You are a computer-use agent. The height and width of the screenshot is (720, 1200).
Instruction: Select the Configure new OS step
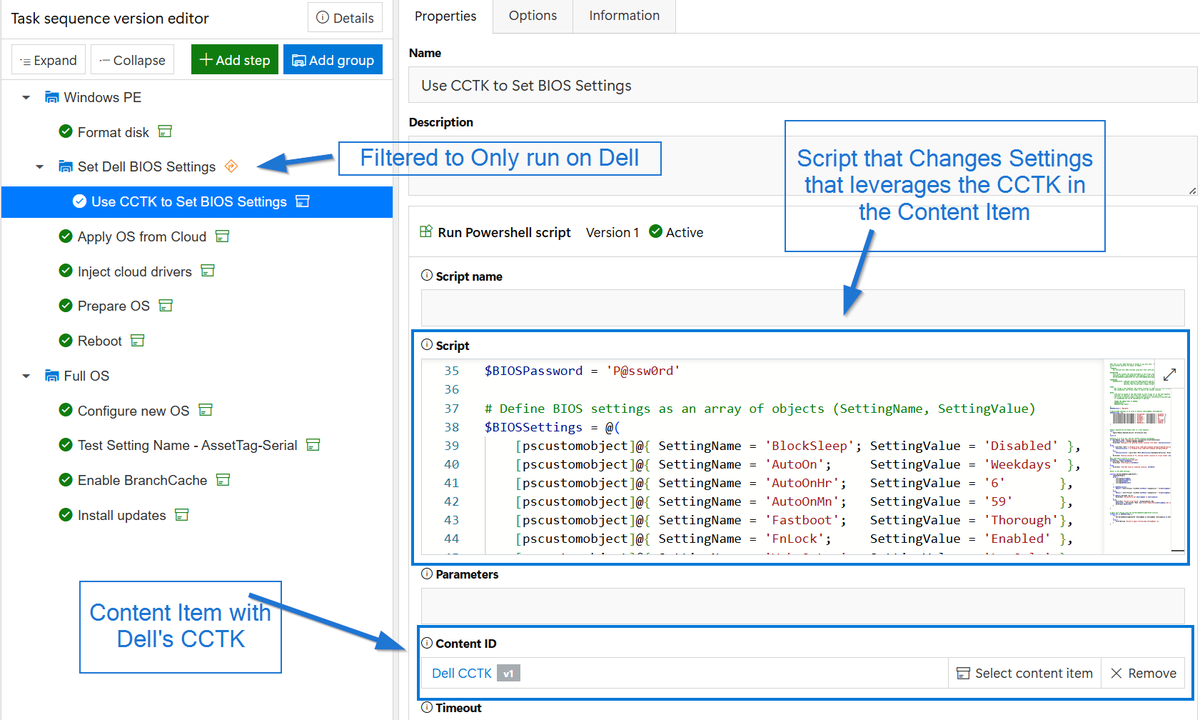tap(133, 411)
